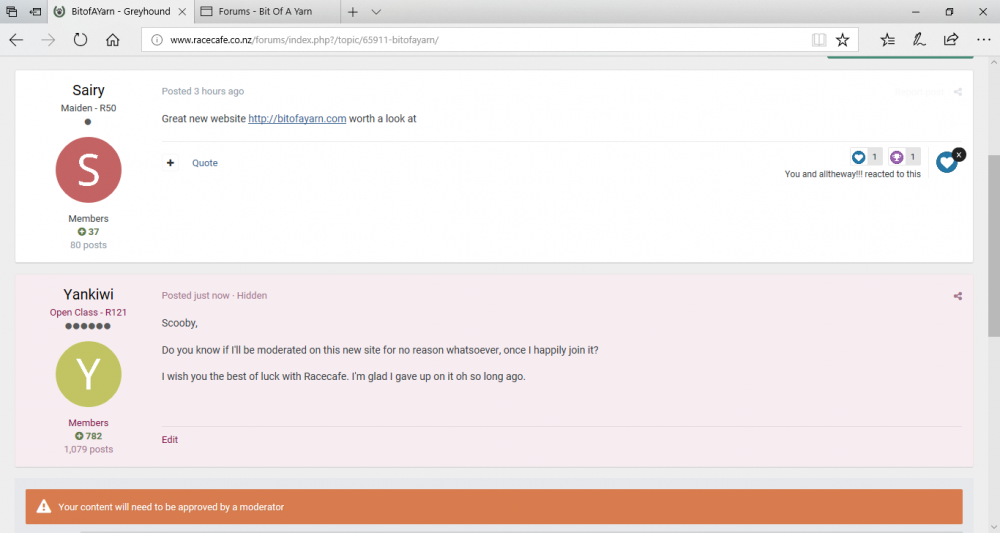Open the Favorites hub icon
The image size is (1000, 533).
(x=887, y=40)
